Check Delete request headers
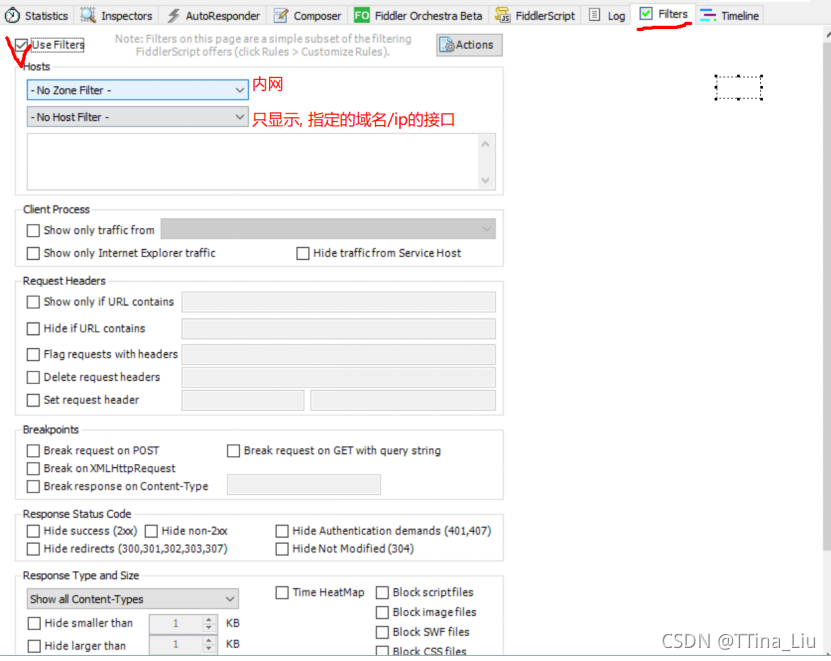The width and height of the screenshot is (831, 661). point(33,377)
